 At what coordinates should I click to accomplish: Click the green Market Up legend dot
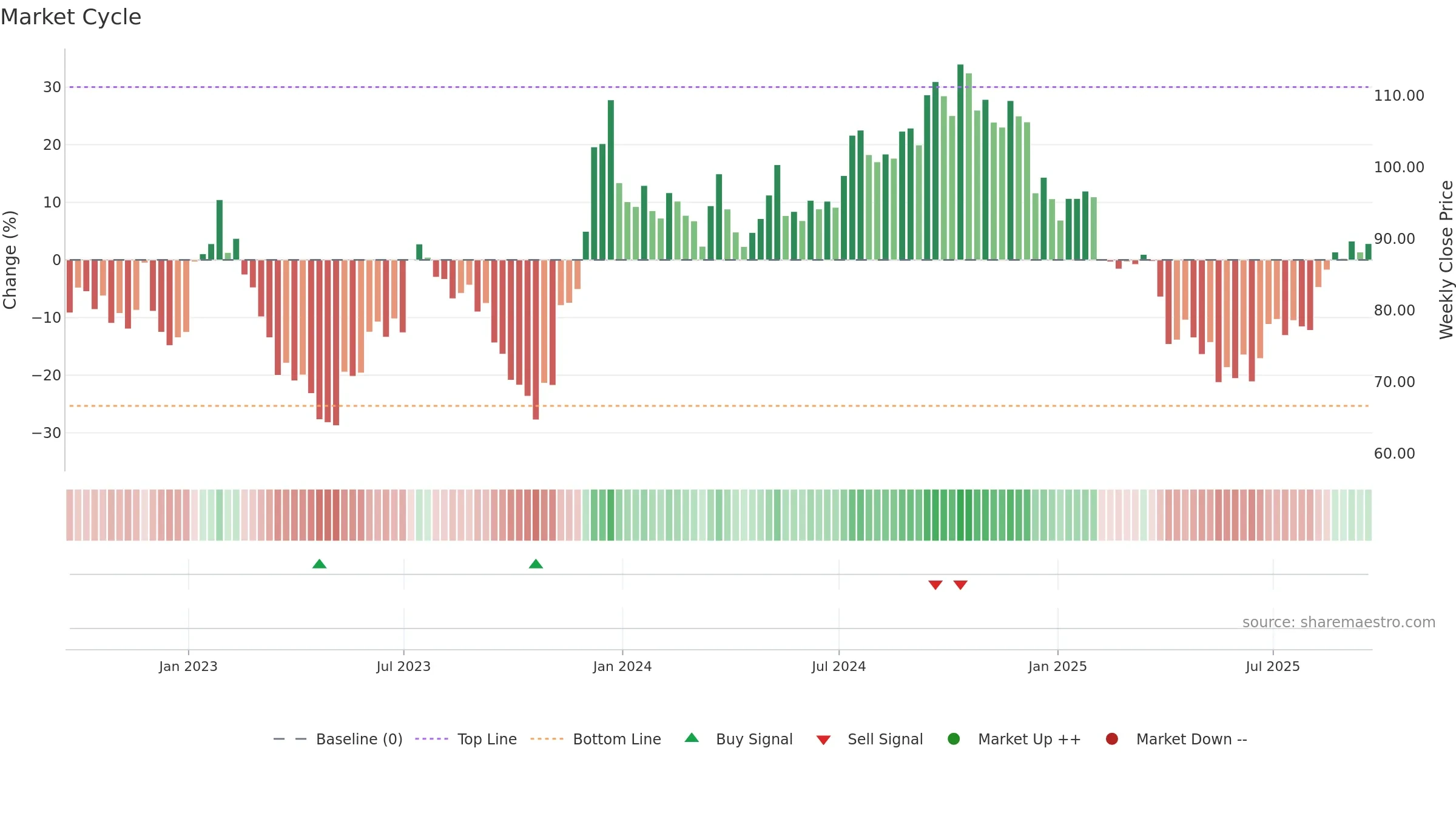click(954, 739)
